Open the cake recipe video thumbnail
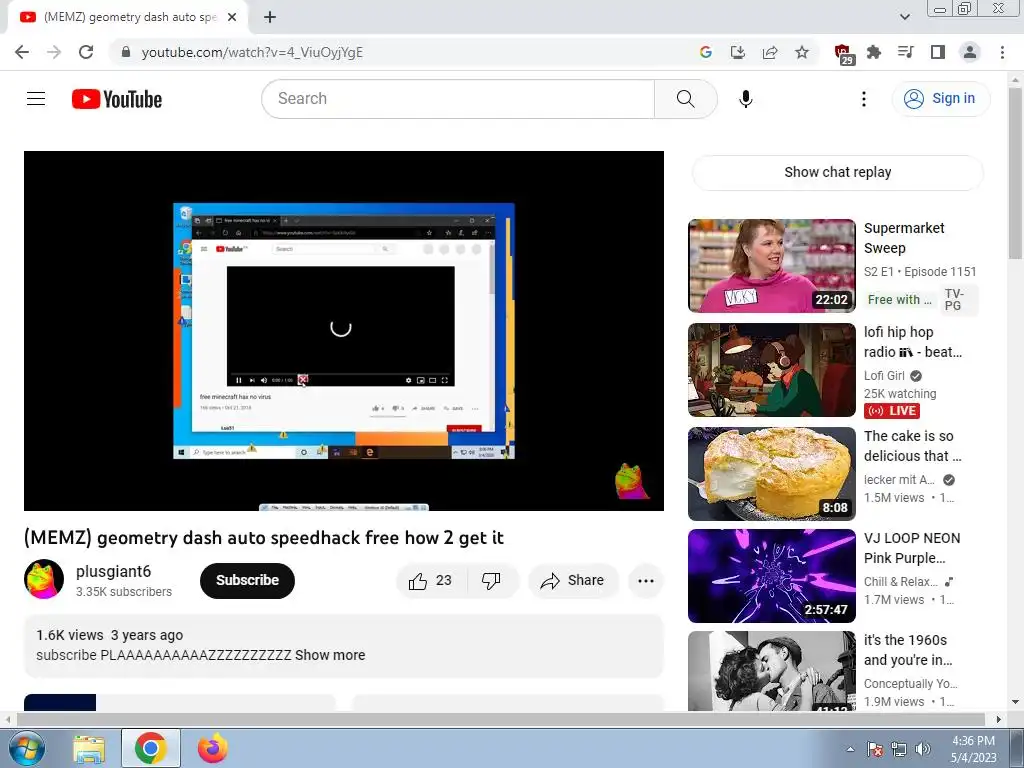This screenshot has height=768, width=1024. tap(771, 473)
